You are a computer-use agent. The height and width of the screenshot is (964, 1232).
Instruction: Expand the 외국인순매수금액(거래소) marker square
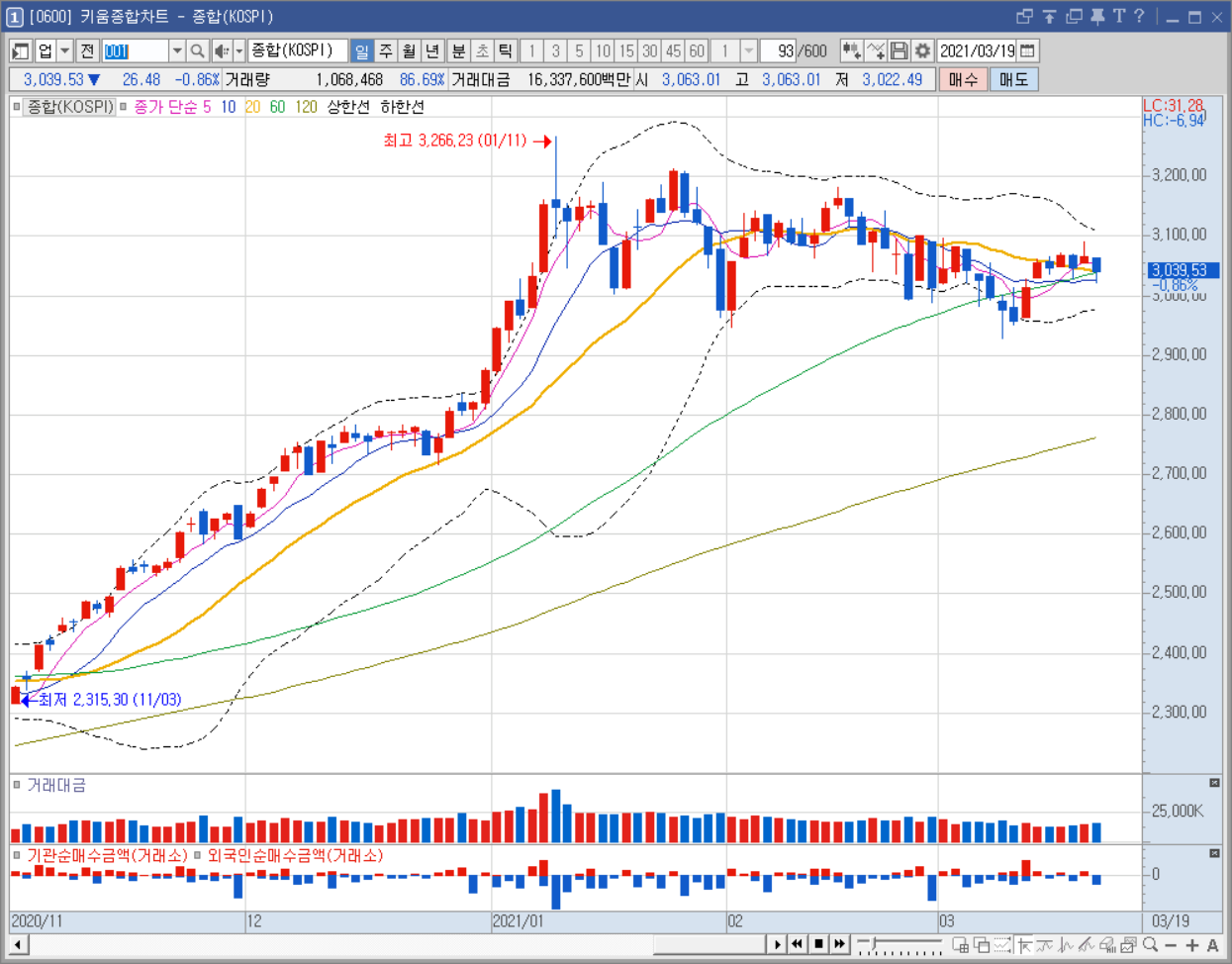click(x=198, y=855)
